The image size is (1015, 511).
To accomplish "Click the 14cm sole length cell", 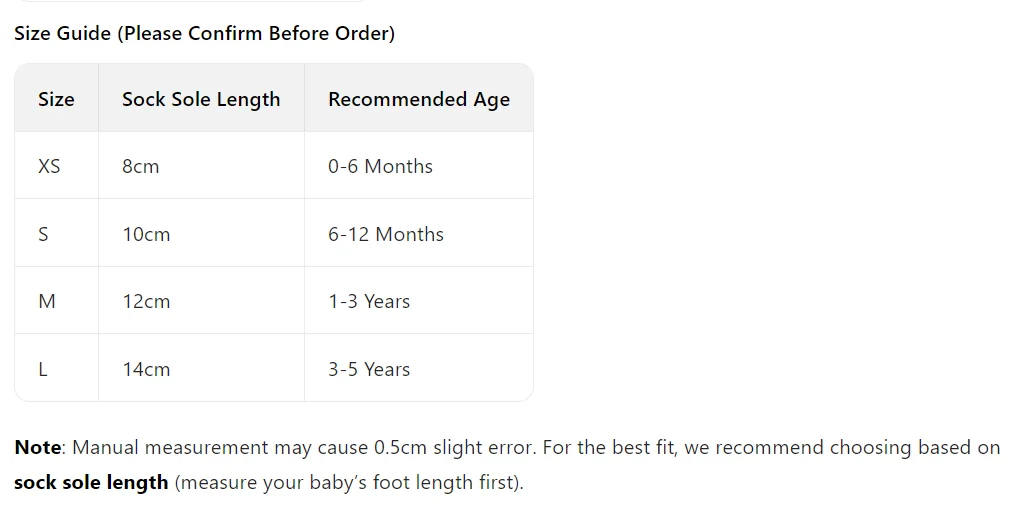I will pos(201,369).
